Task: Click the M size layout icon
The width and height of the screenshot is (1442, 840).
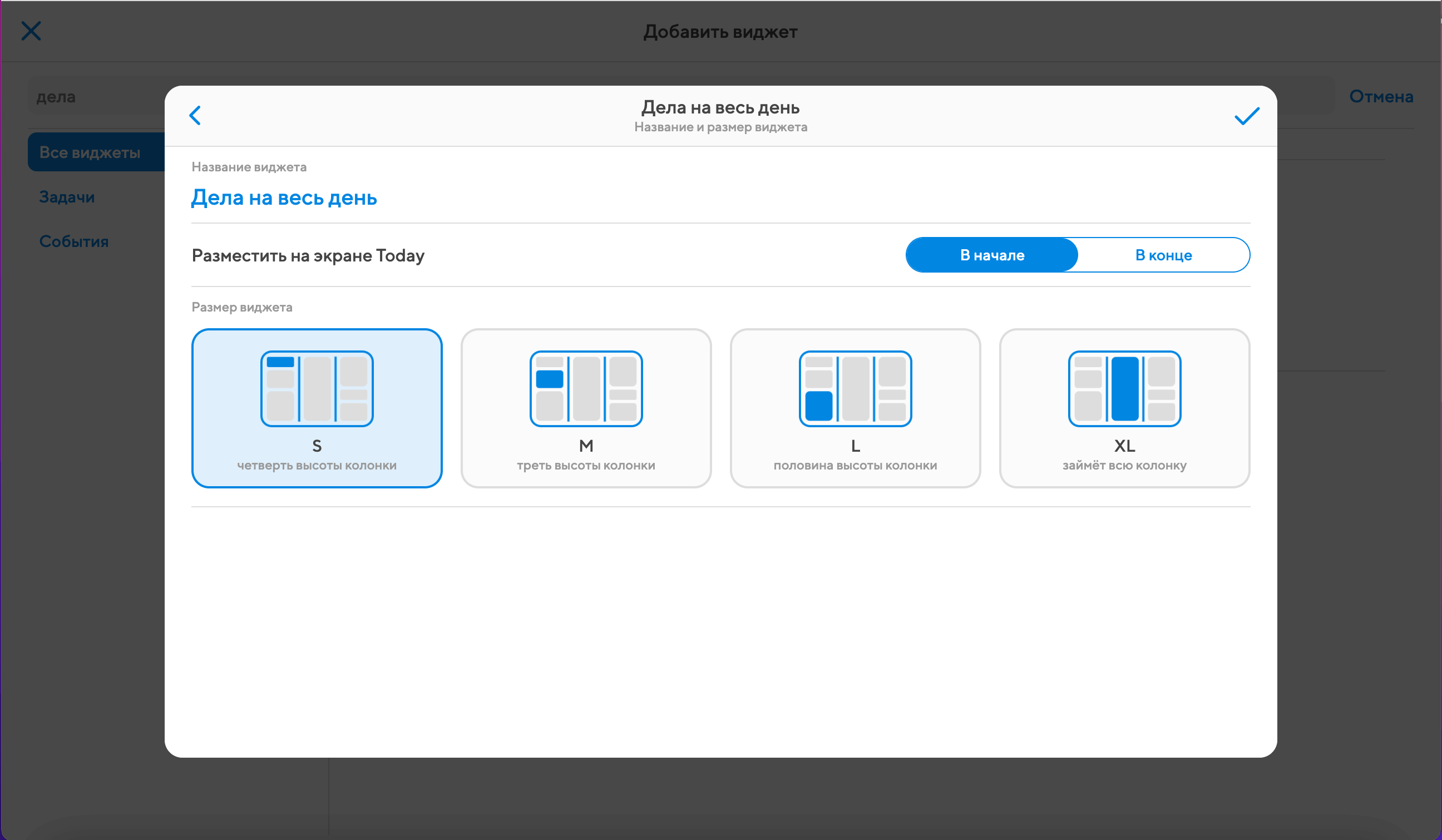Action: tap(586, 388)
